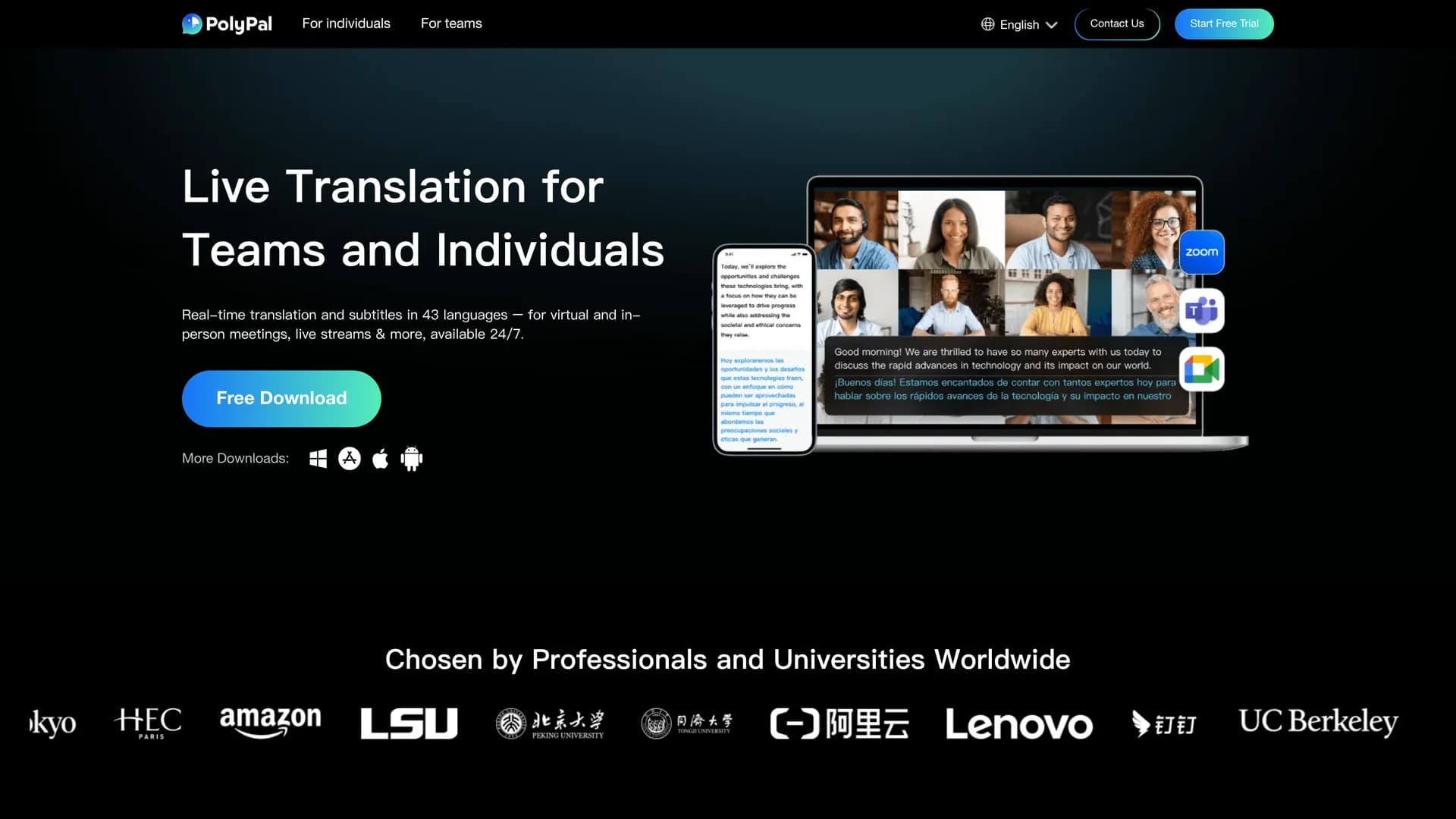Viewport: 1456px width, 819px height.
Task: Select the 'Good morning!' English subtitle text
Action: click(998, 359)
